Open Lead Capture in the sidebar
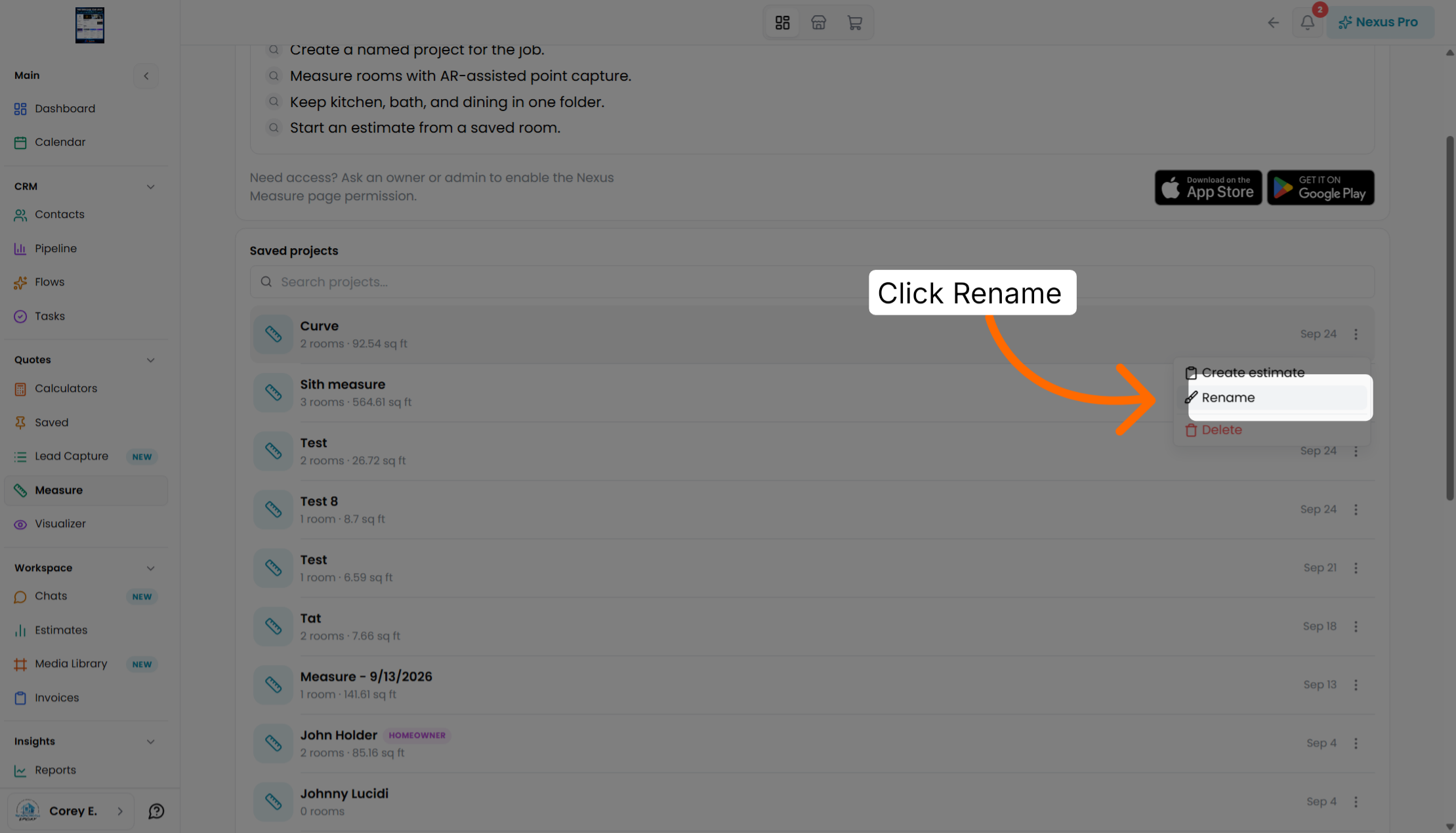This screenshot has width=1456, height=833. [x=85, y=456]
